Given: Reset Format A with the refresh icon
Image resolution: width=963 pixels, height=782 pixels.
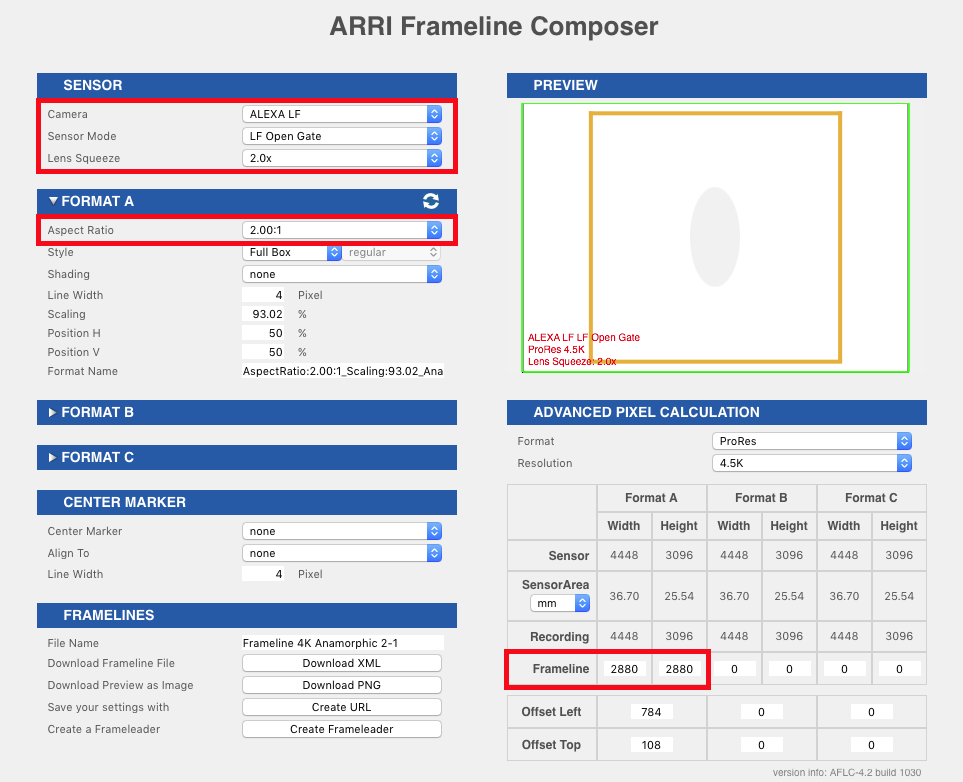Looking at the screenshot, I should (431, 201).
